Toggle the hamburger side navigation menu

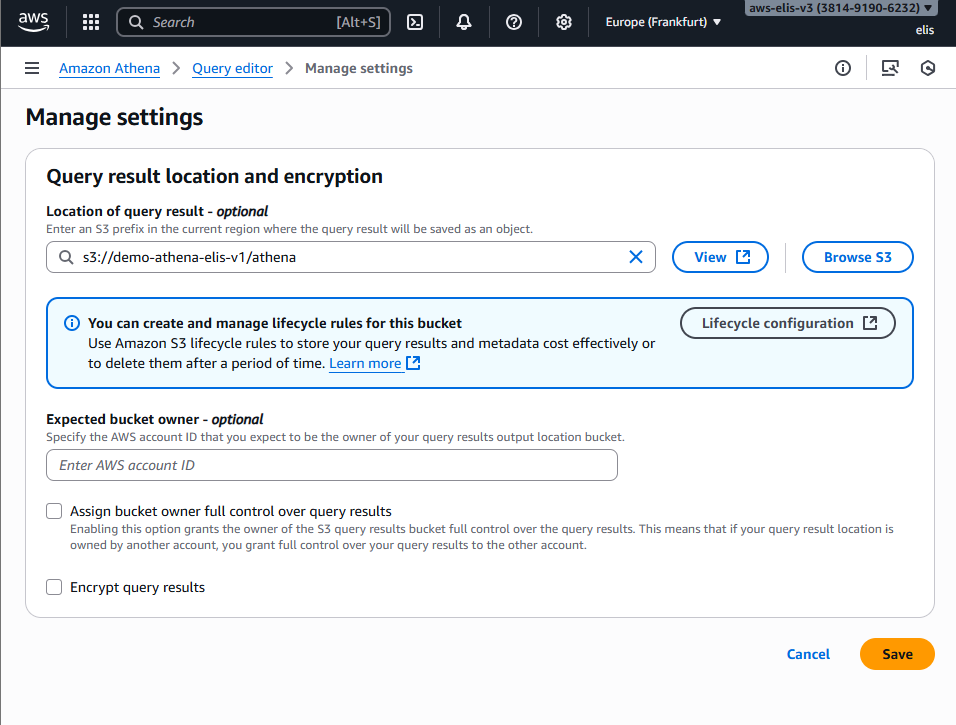[x=33, y=68]
